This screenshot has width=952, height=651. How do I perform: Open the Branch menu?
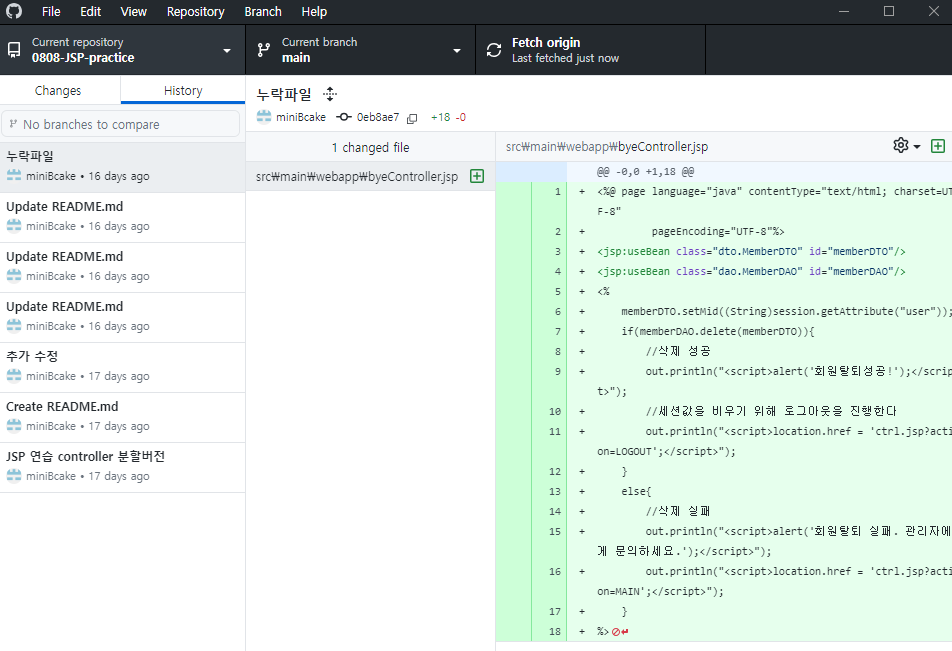(x=263, y=12)
